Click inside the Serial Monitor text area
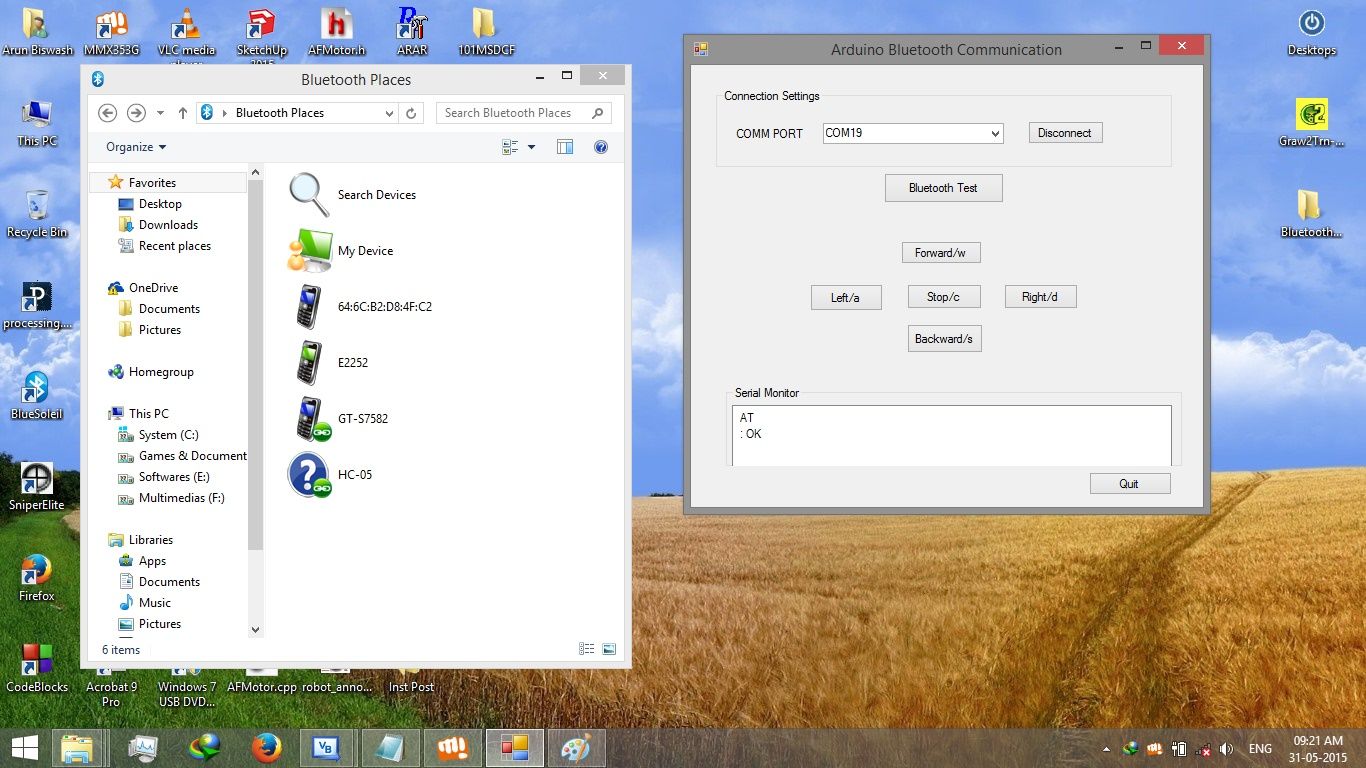Viewport: 1366px width, 768px height. (x=950, y=435)
